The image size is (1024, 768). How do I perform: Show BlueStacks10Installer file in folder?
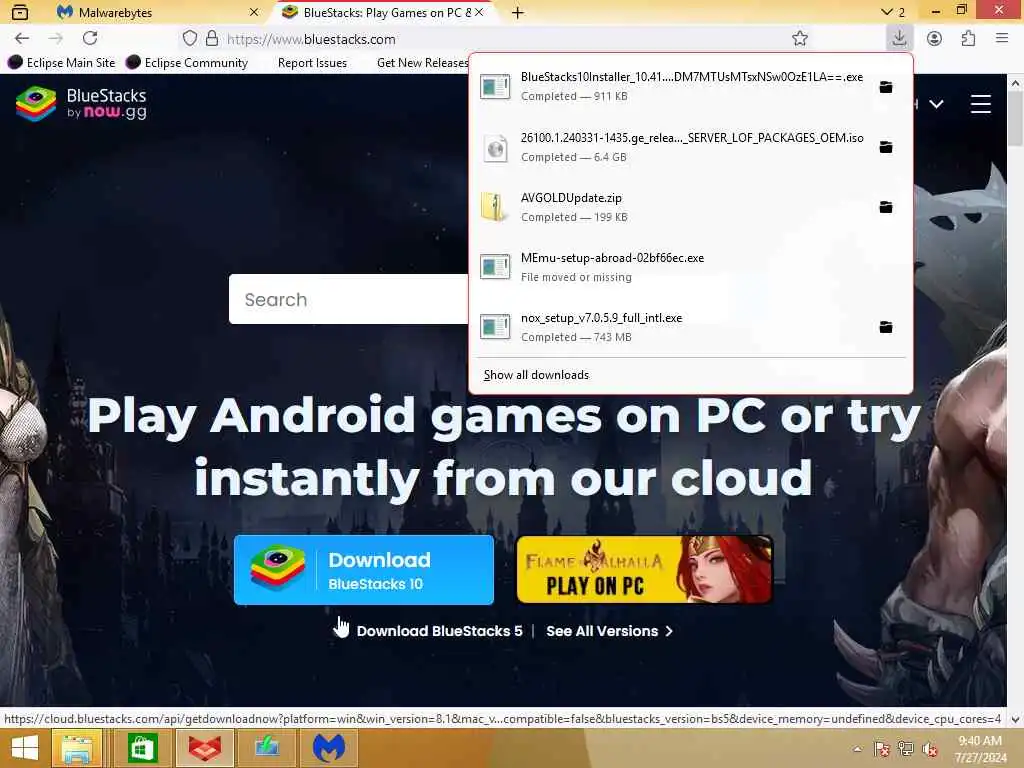pyautogui.click(x=886, y=87)
